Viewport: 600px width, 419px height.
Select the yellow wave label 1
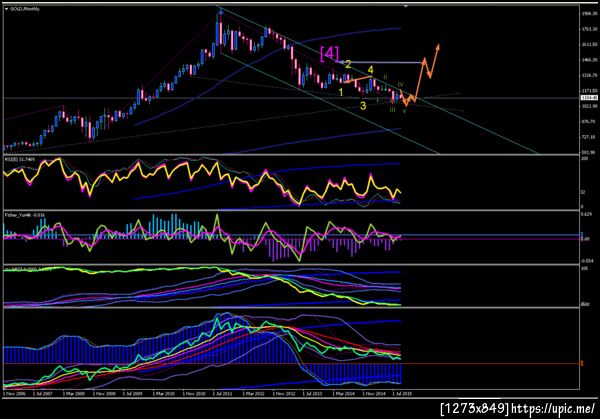(x=341, y=92)
